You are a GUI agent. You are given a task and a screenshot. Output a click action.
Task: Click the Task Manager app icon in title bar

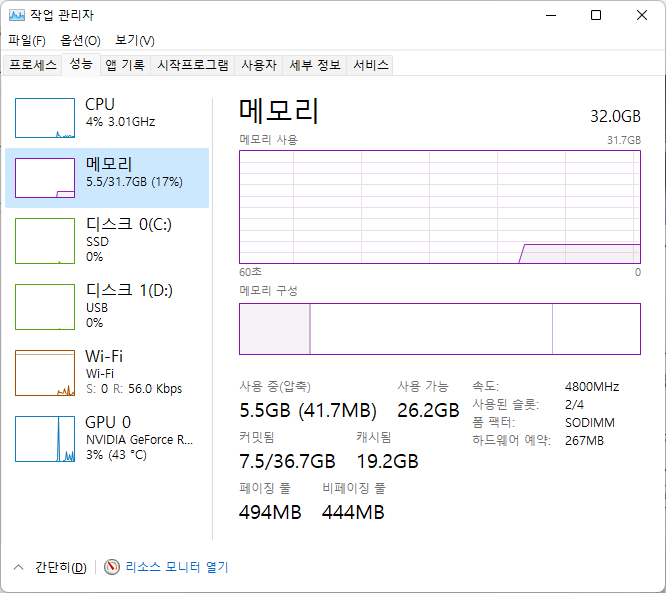tap(16, 15)
